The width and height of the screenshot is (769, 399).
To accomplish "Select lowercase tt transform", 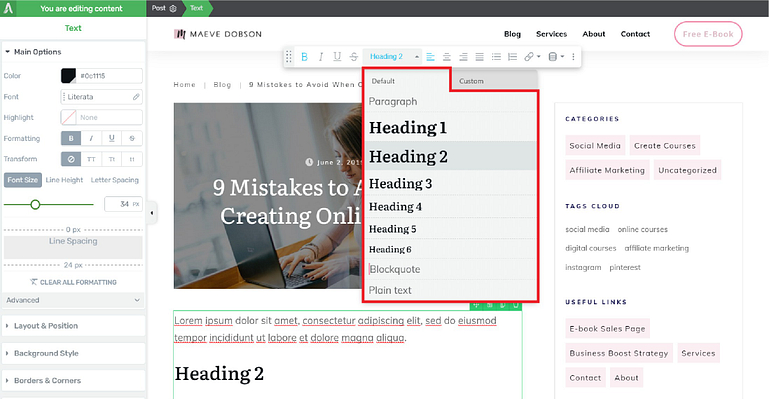I will coord(132,159).
